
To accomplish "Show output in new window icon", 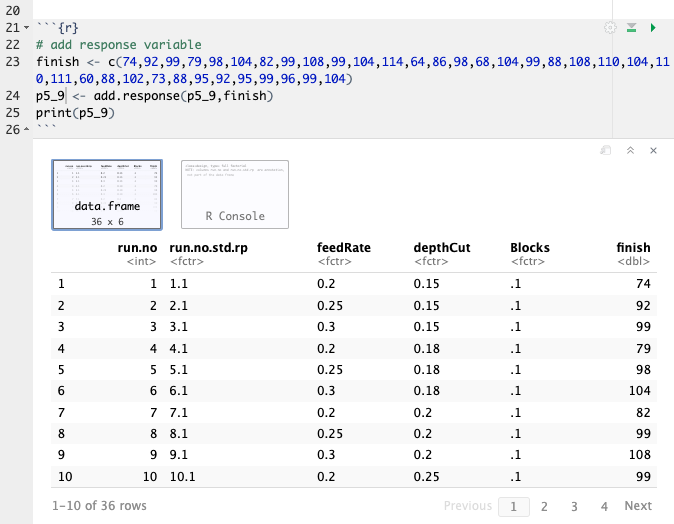I will coord(606,150).
